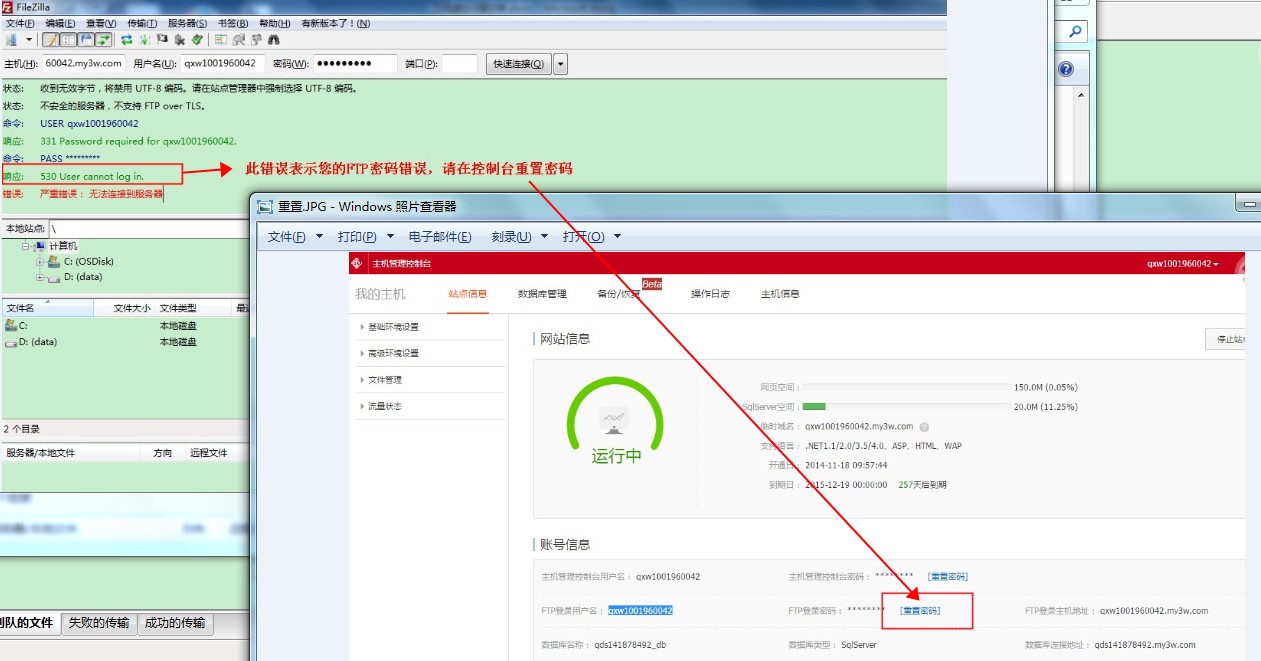Image resolution: width=1261 pixels, height=661 pixels.
Task: Click the 主机(H) host input field
Action: [84, 64]
